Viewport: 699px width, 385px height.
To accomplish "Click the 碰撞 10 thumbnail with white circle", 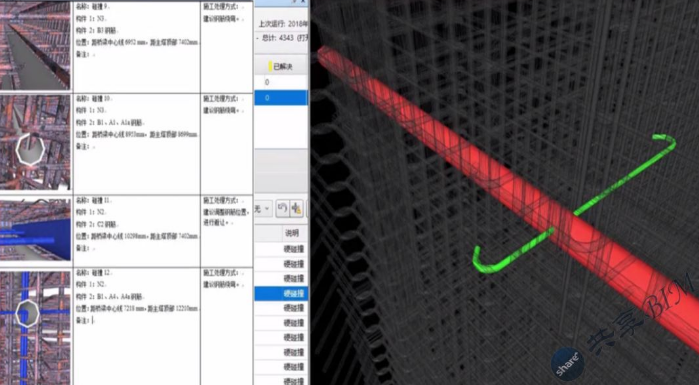I will tap(35, 143).
